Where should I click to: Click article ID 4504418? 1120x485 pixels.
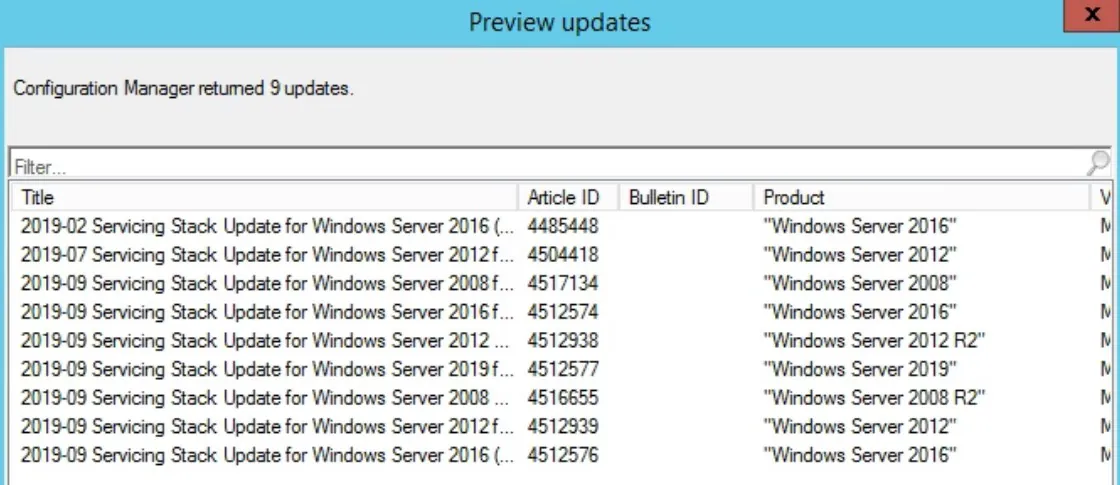coord(563,254)
